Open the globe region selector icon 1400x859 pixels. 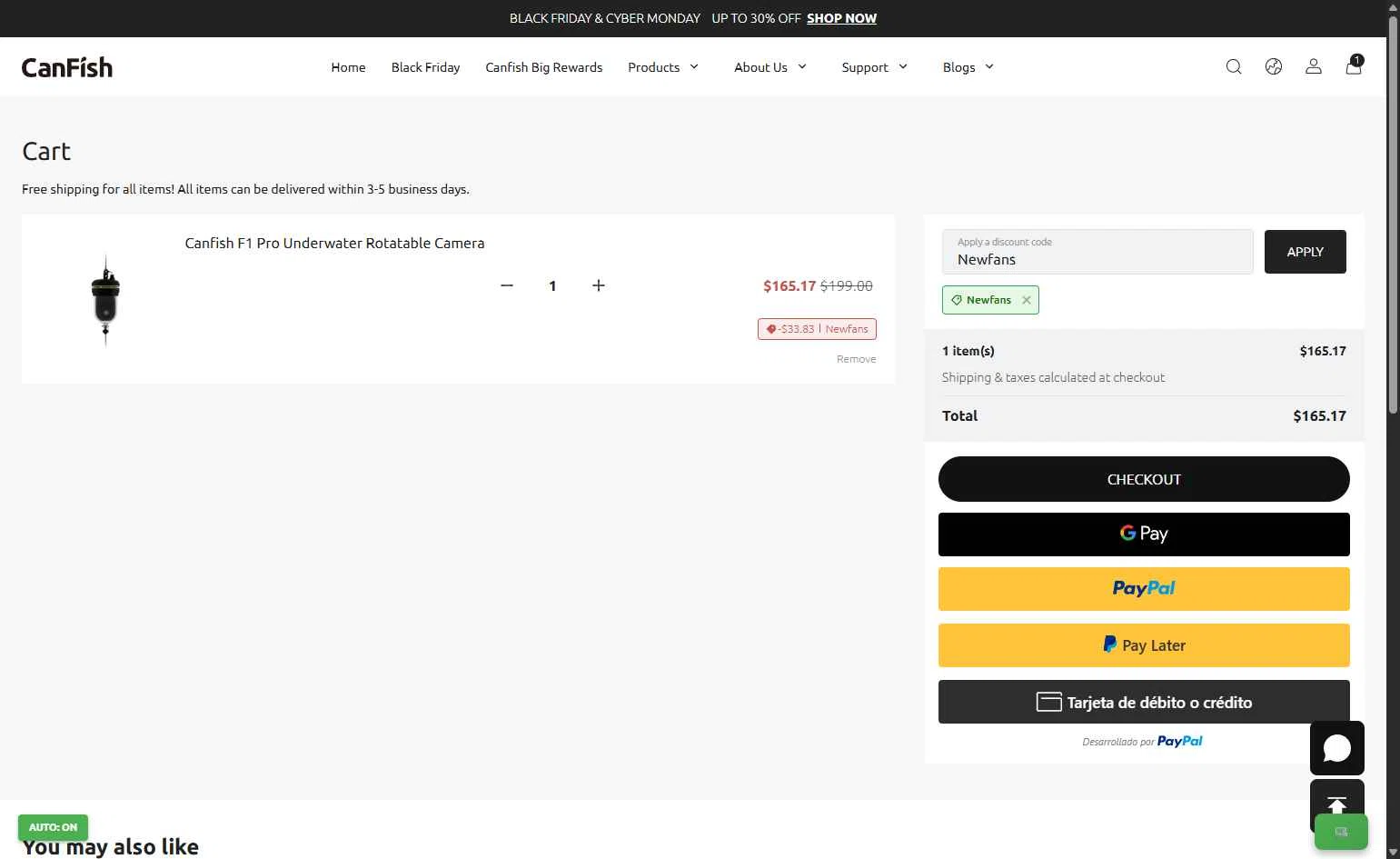coord(1274,66)
